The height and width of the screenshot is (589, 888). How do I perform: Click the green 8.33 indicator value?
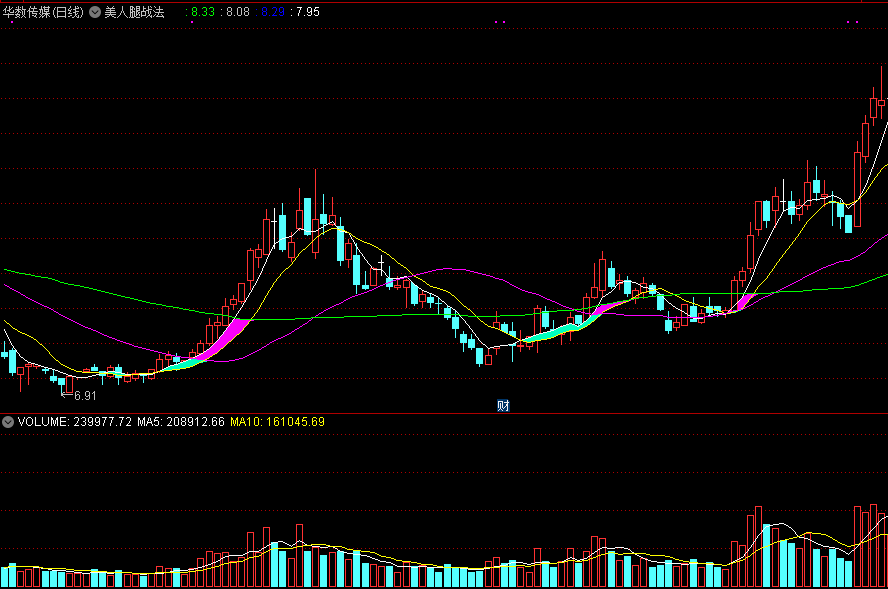tap(203, 12)
